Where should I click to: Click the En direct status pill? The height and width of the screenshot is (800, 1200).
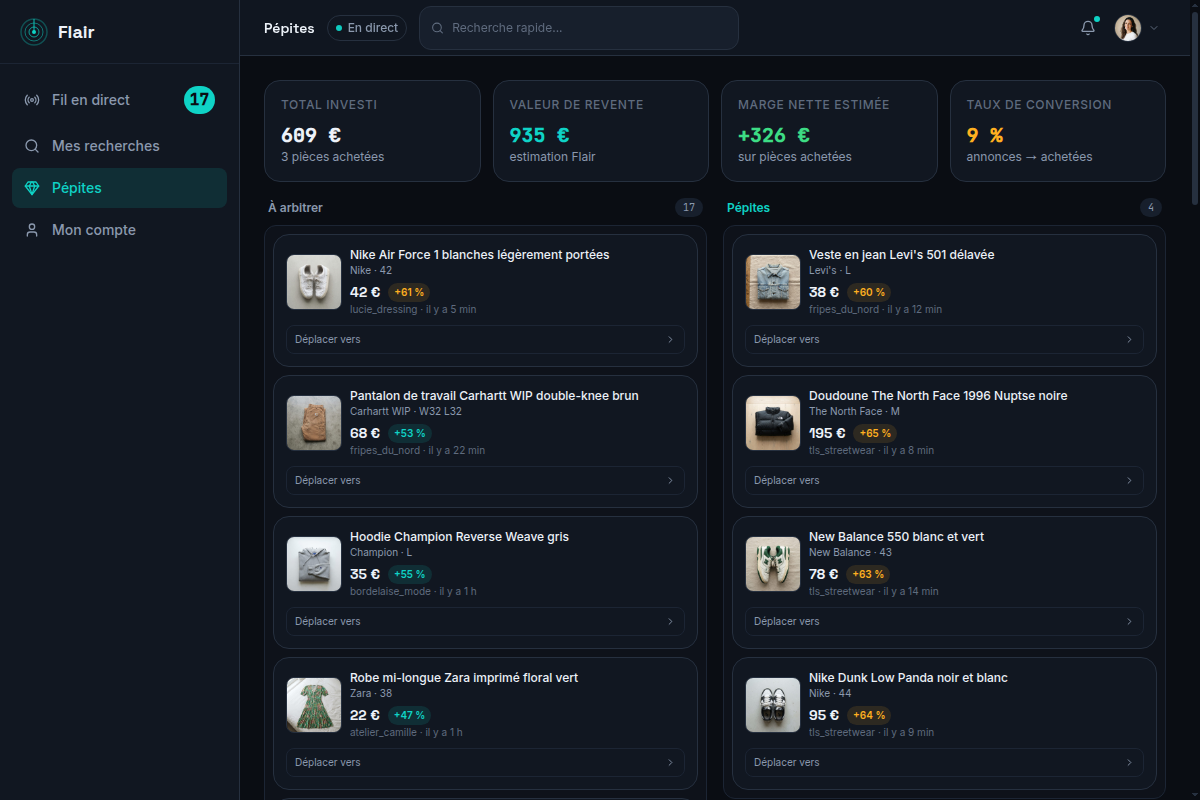point(367,28)
